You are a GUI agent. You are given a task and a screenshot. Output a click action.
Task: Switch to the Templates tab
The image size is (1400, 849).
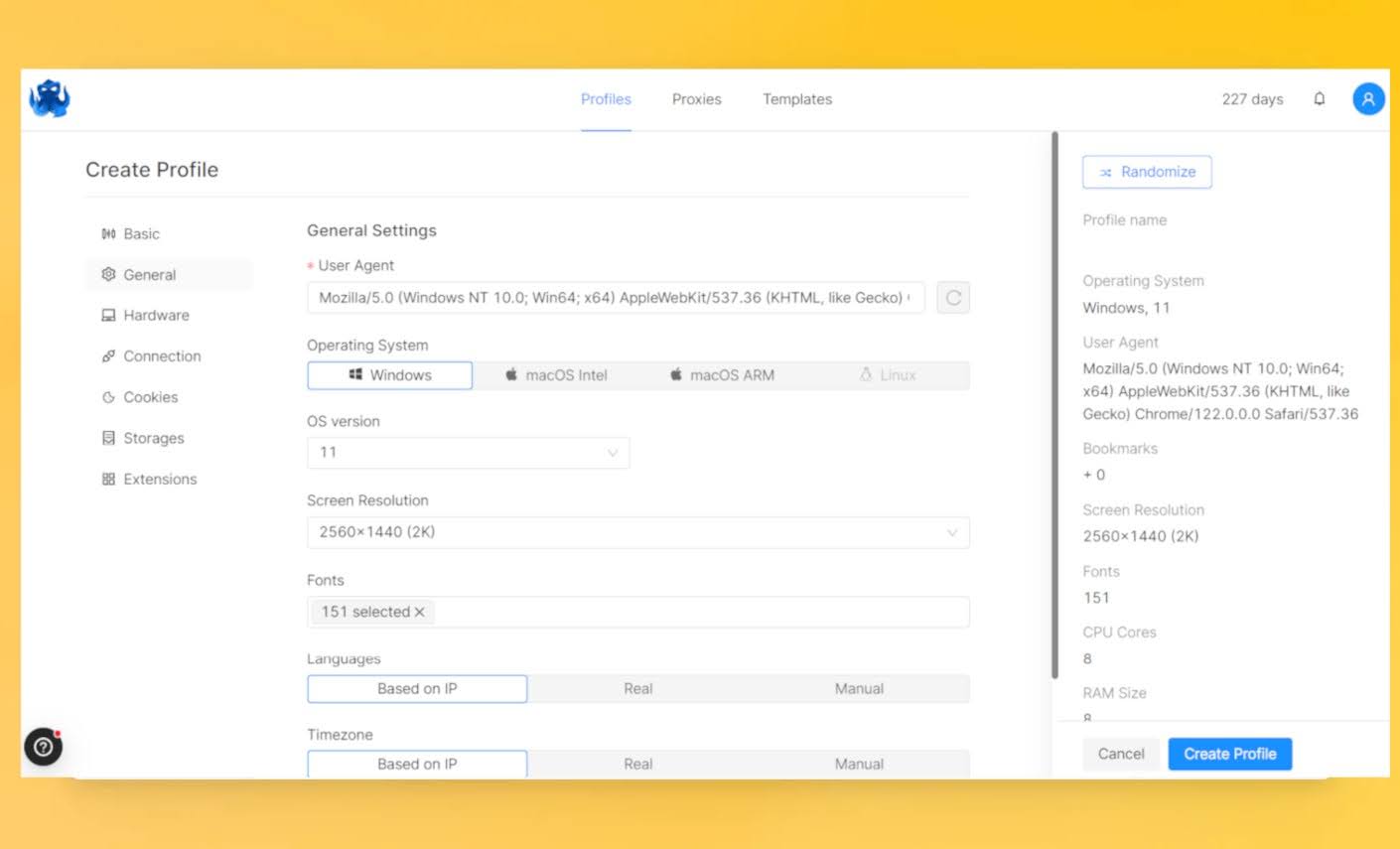coord(797,99)
